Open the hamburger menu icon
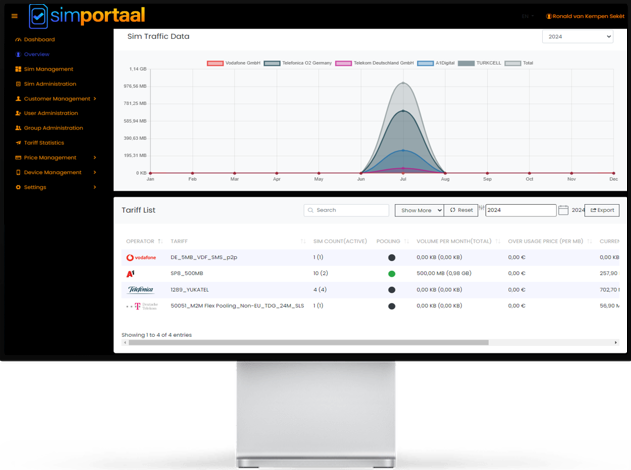 click(x=14, y=16)
